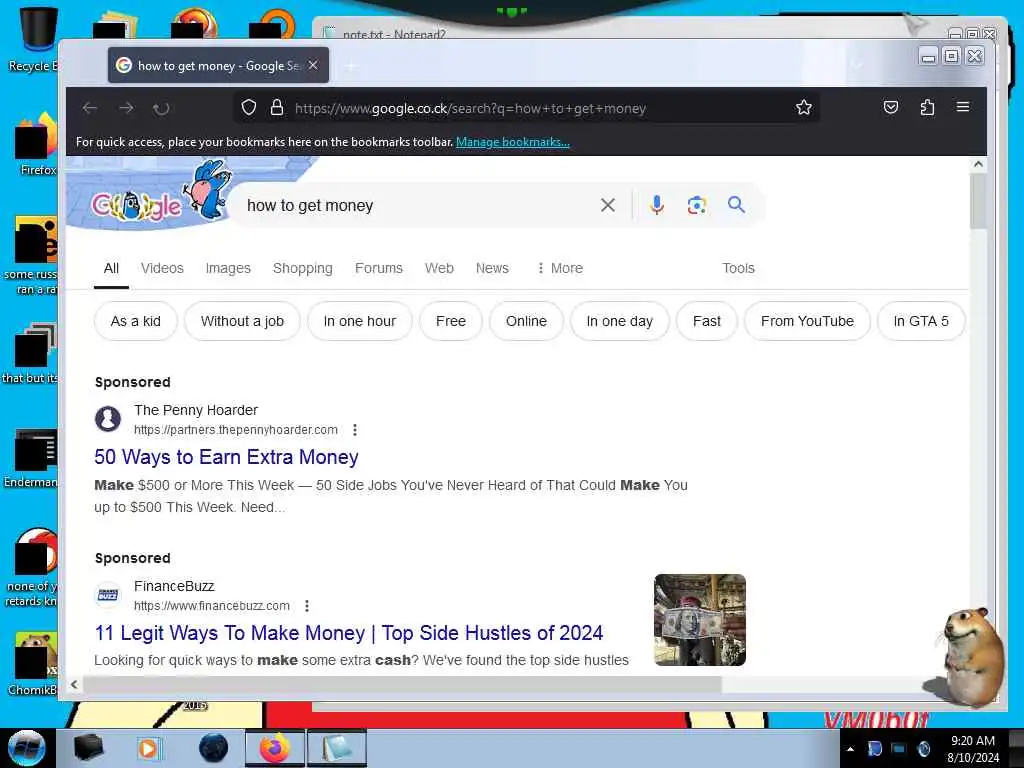1024x768 pixels.
Task: Open the Tools search options
Action: coord(738,268)
